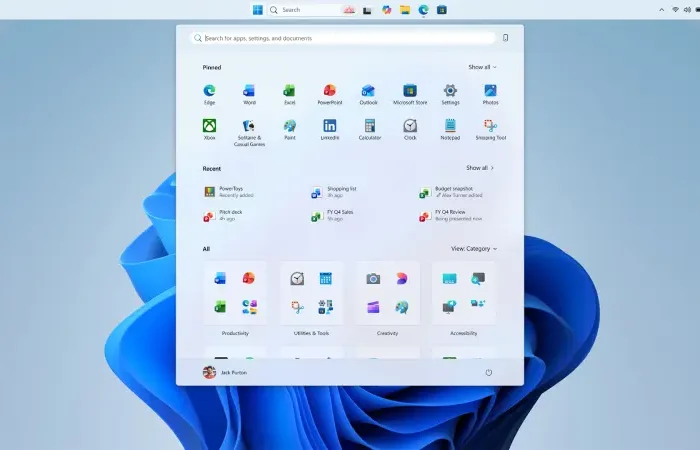Open Notepad from Pinned

tap(450, 129)
